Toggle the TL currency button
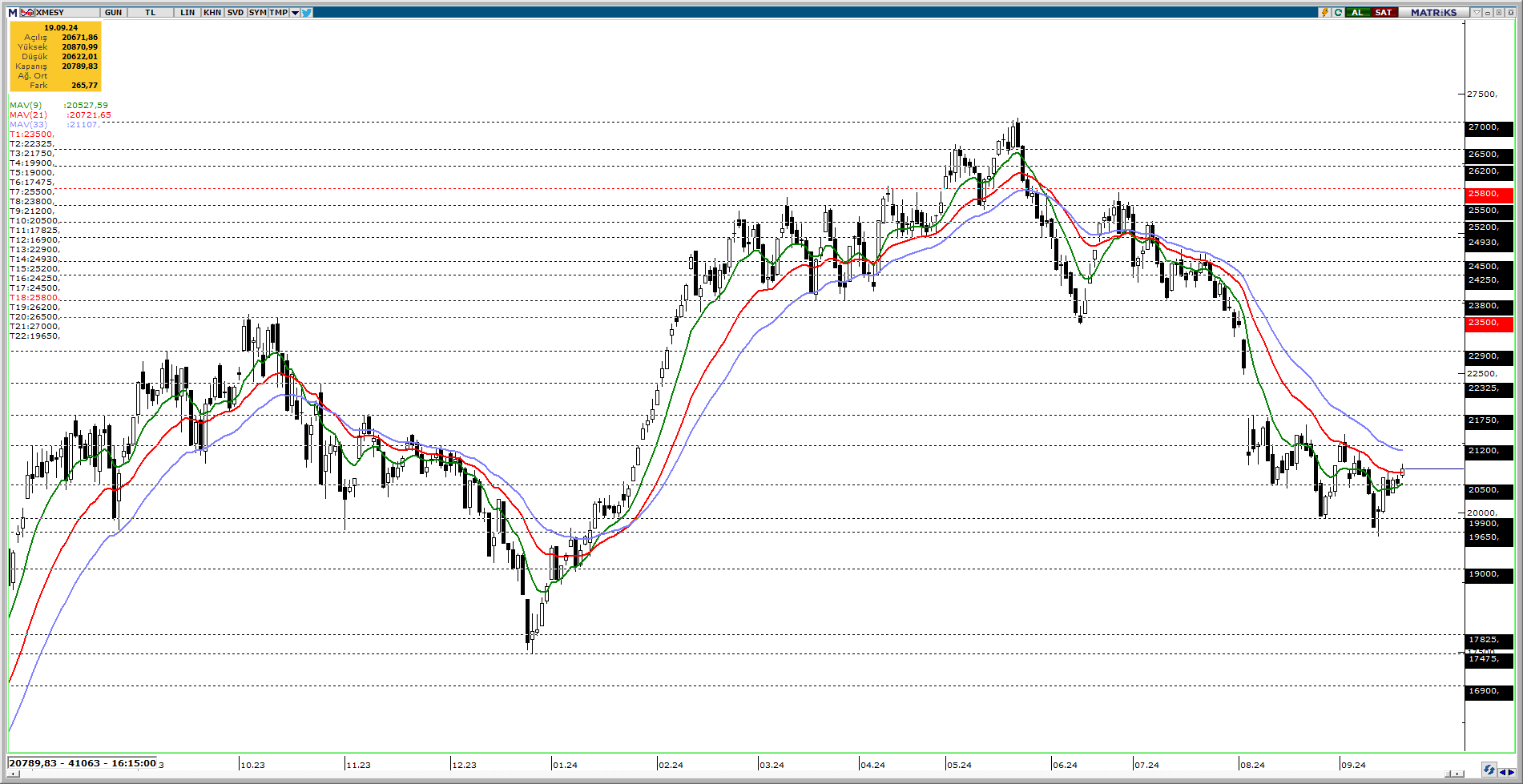 coord(150,12)
